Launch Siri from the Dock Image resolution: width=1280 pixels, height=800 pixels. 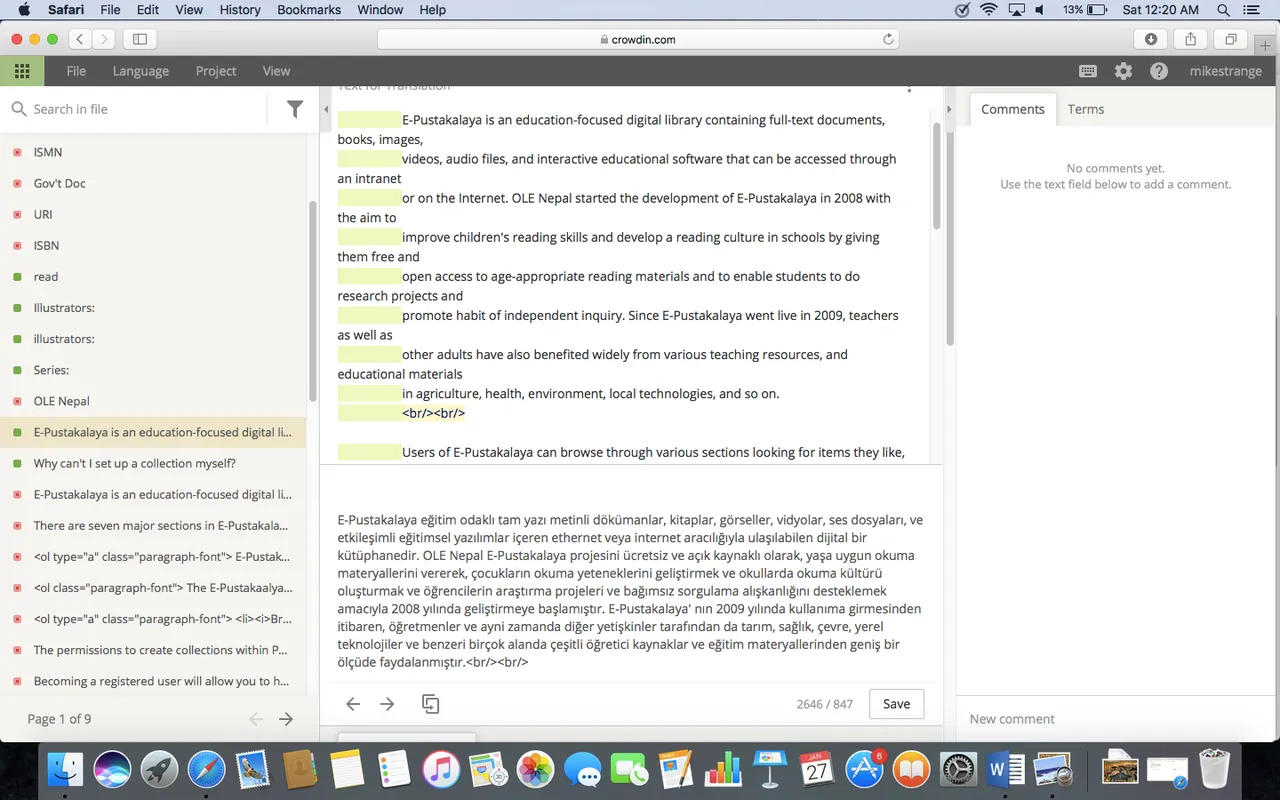[113, 769]
